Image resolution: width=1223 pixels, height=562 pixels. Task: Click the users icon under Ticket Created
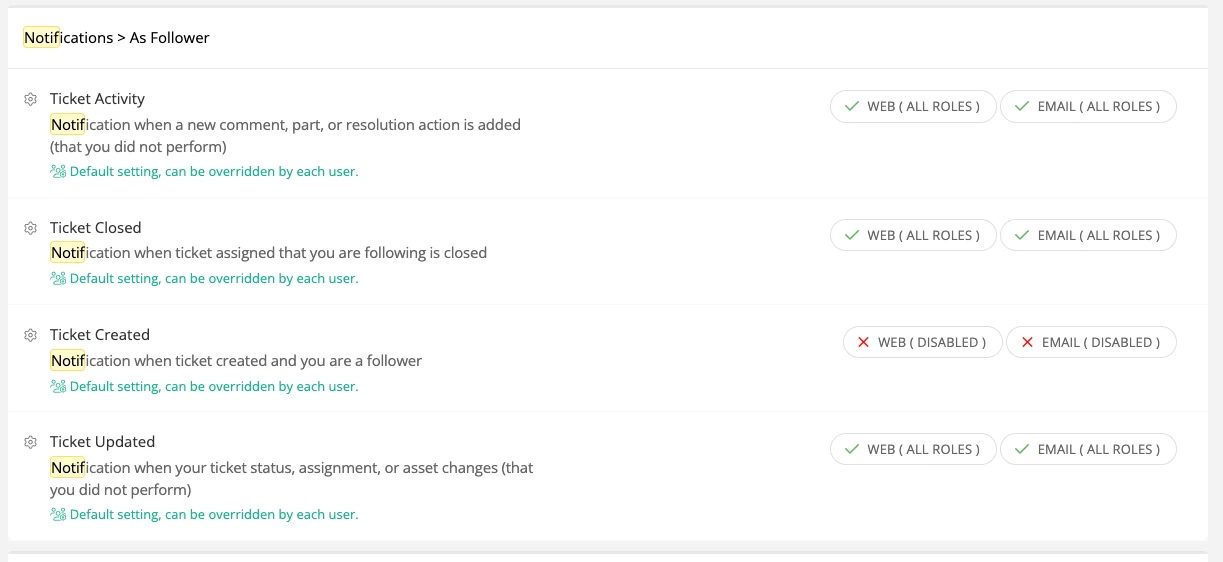[58, 387]
